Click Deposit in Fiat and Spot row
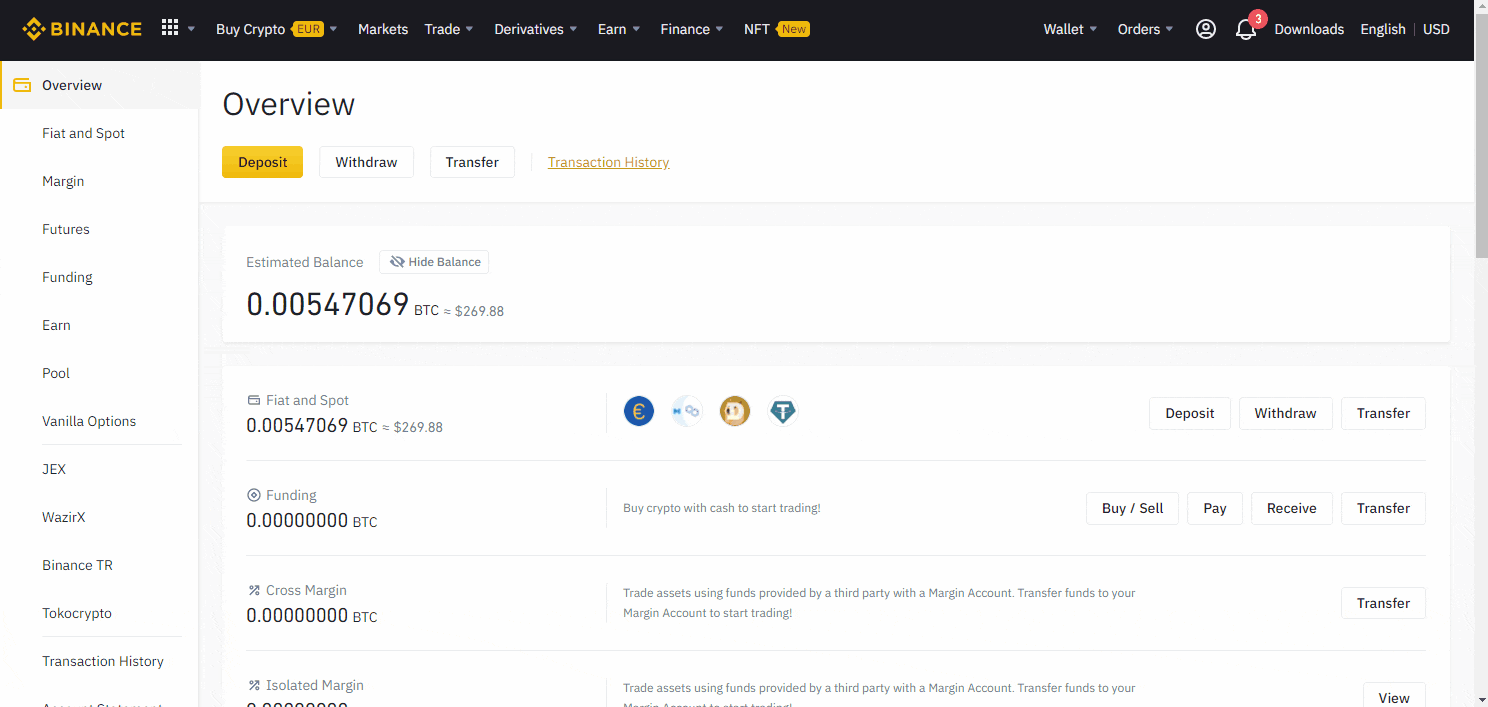Screen dimensions: 1488x707 pos(1190,413)
